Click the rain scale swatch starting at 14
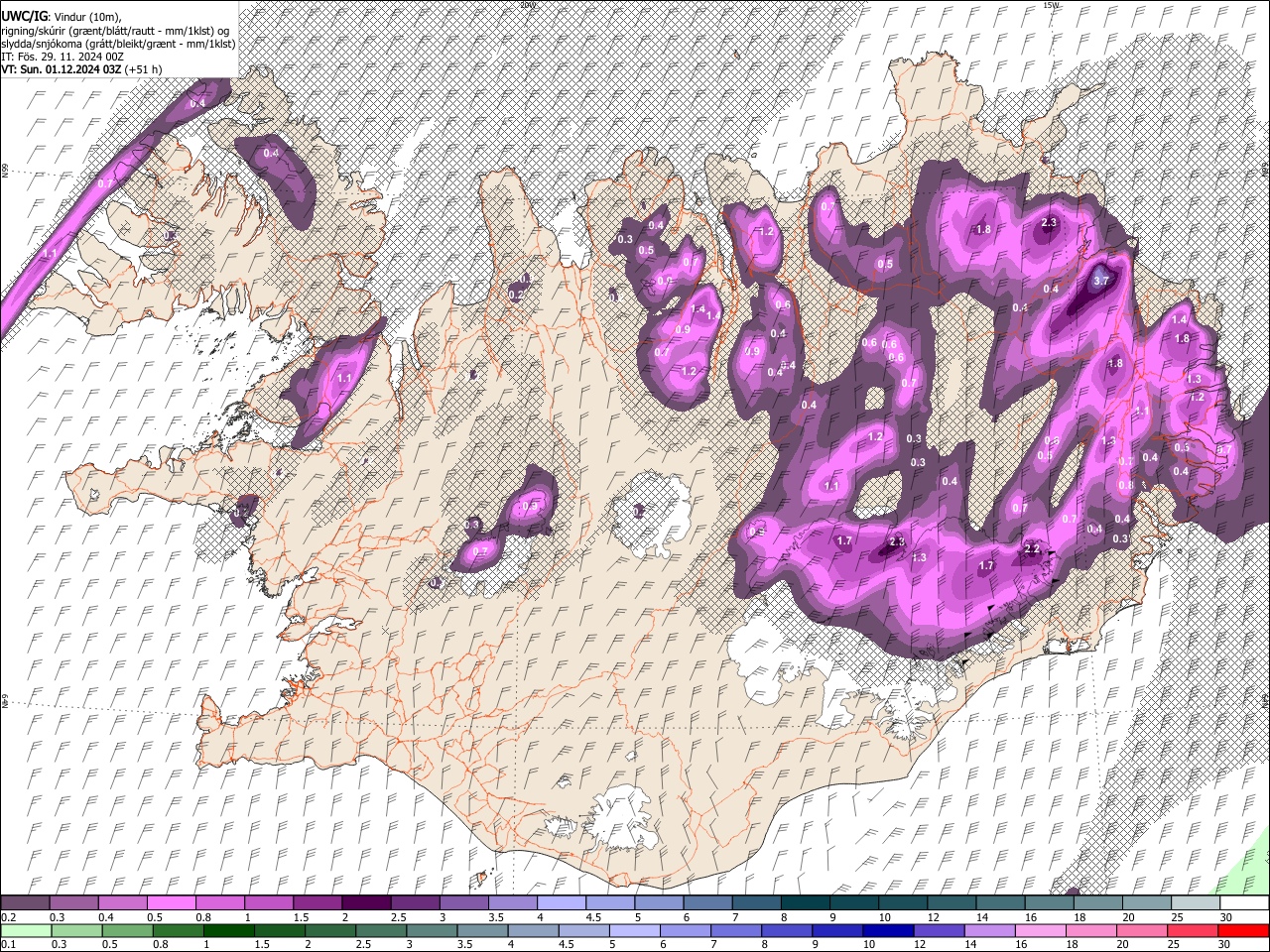Screen dimensions: 1270x952 click(992, 930)
